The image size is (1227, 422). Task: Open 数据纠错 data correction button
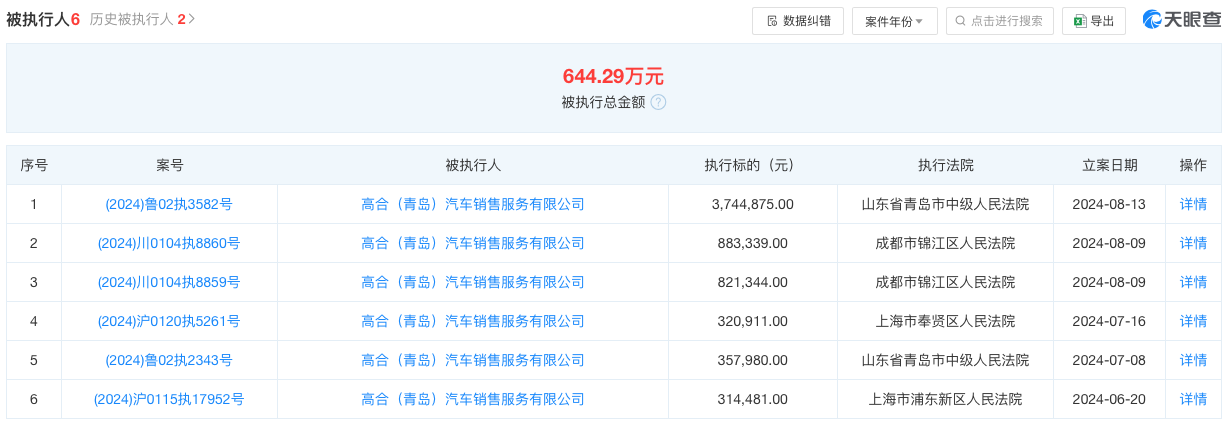(x=797, y=21)
